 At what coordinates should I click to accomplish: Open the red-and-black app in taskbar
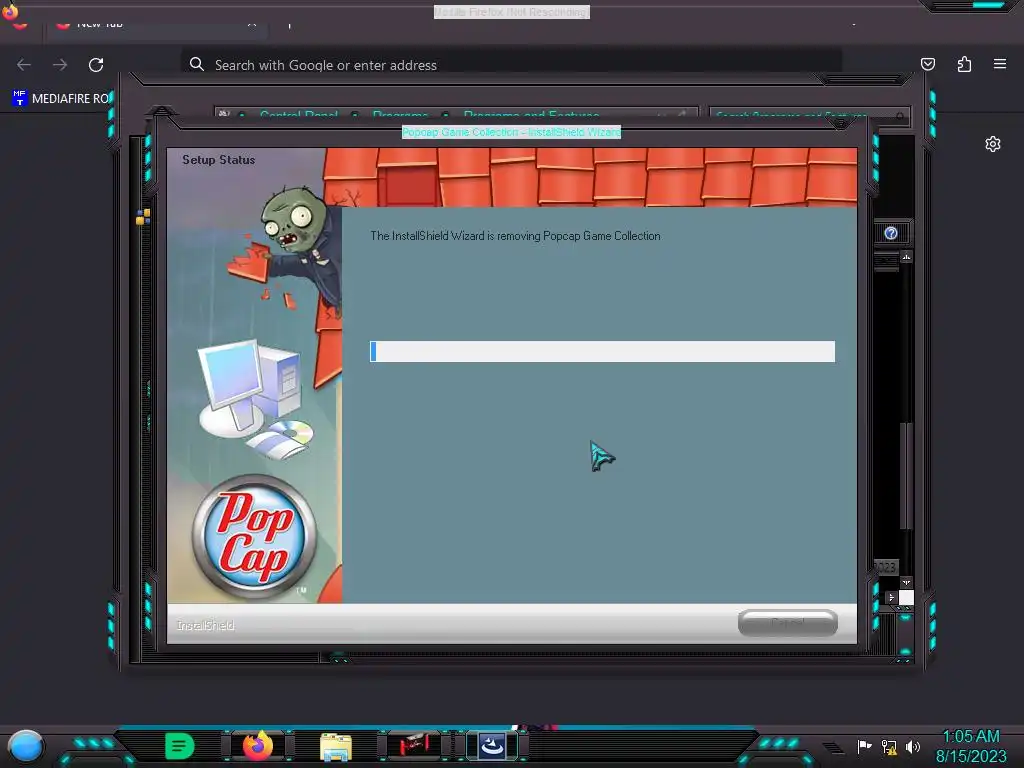point(413,745)
